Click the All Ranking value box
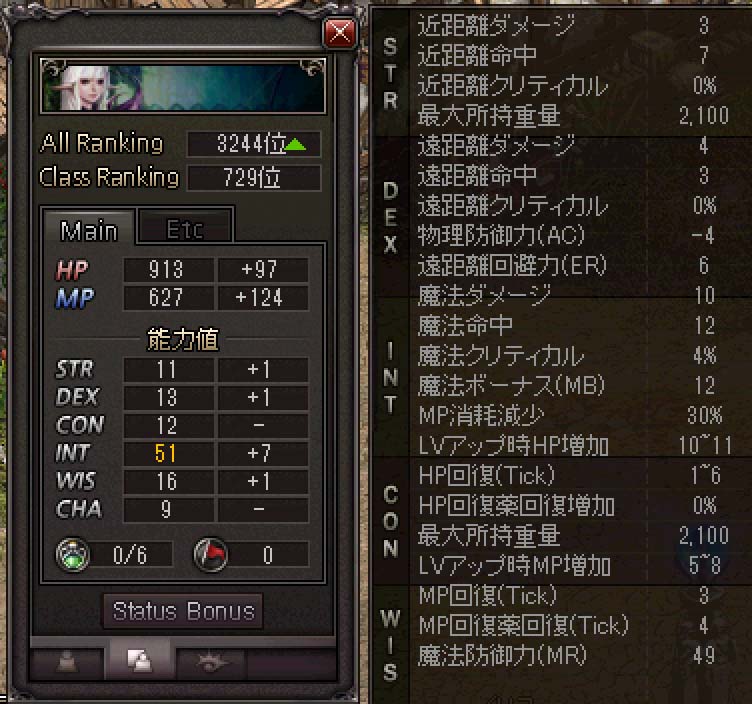This screenshot has height=704, width=752. (254, 144)
